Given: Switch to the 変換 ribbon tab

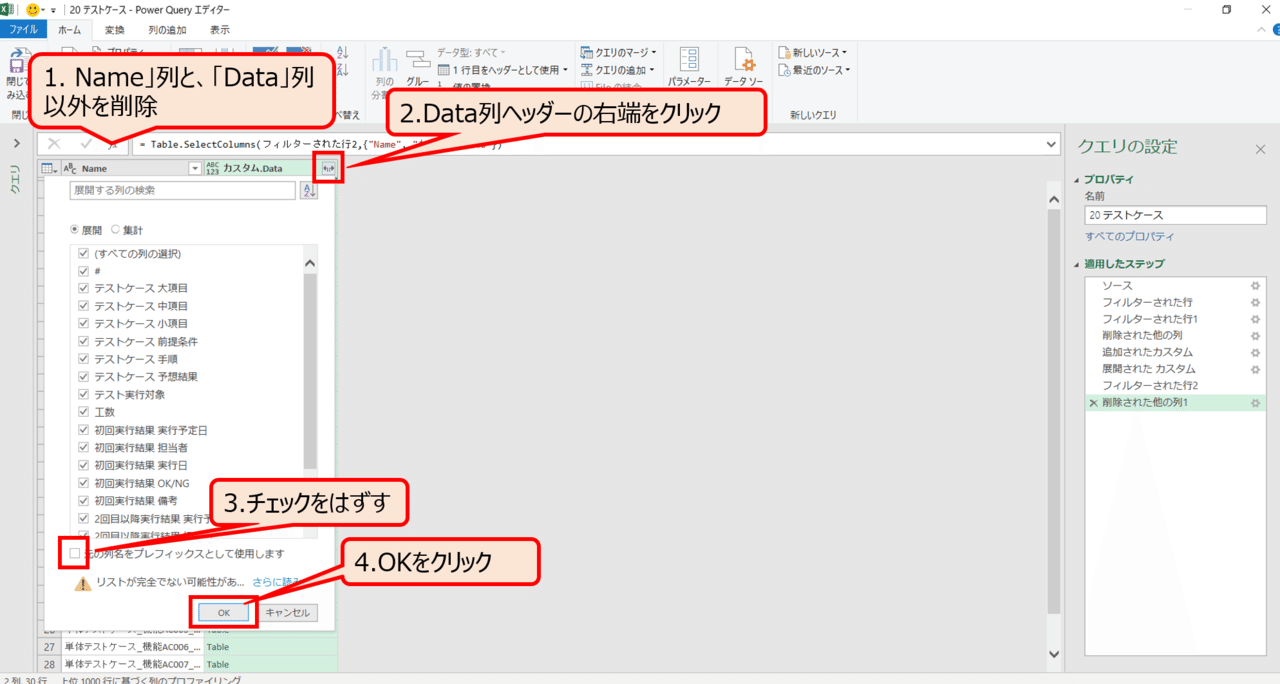Looking at the screenshot, I should (114, 29).
